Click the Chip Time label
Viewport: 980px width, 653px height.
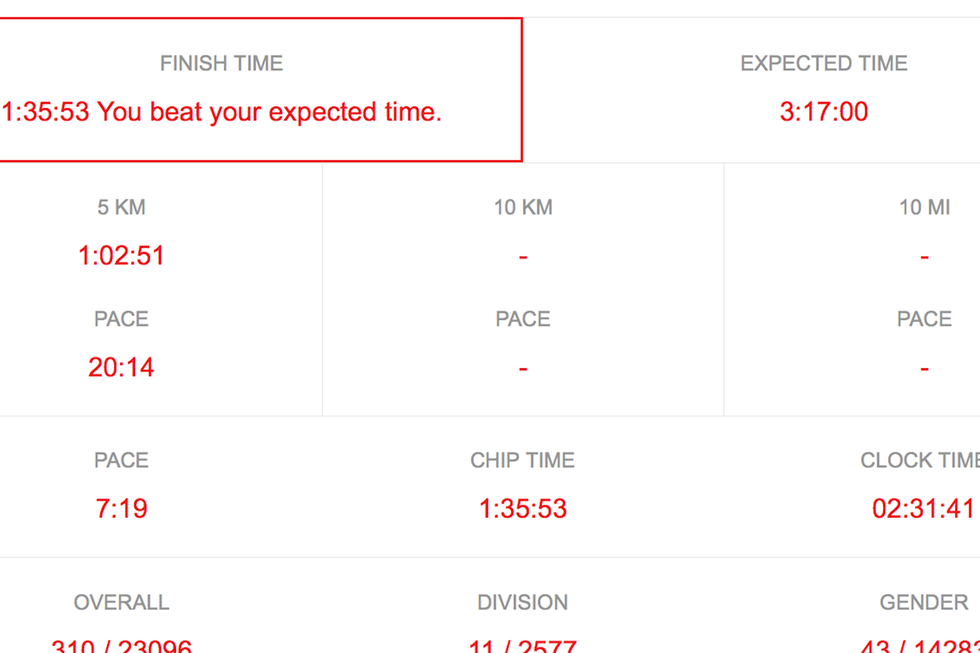click(522, 460)
